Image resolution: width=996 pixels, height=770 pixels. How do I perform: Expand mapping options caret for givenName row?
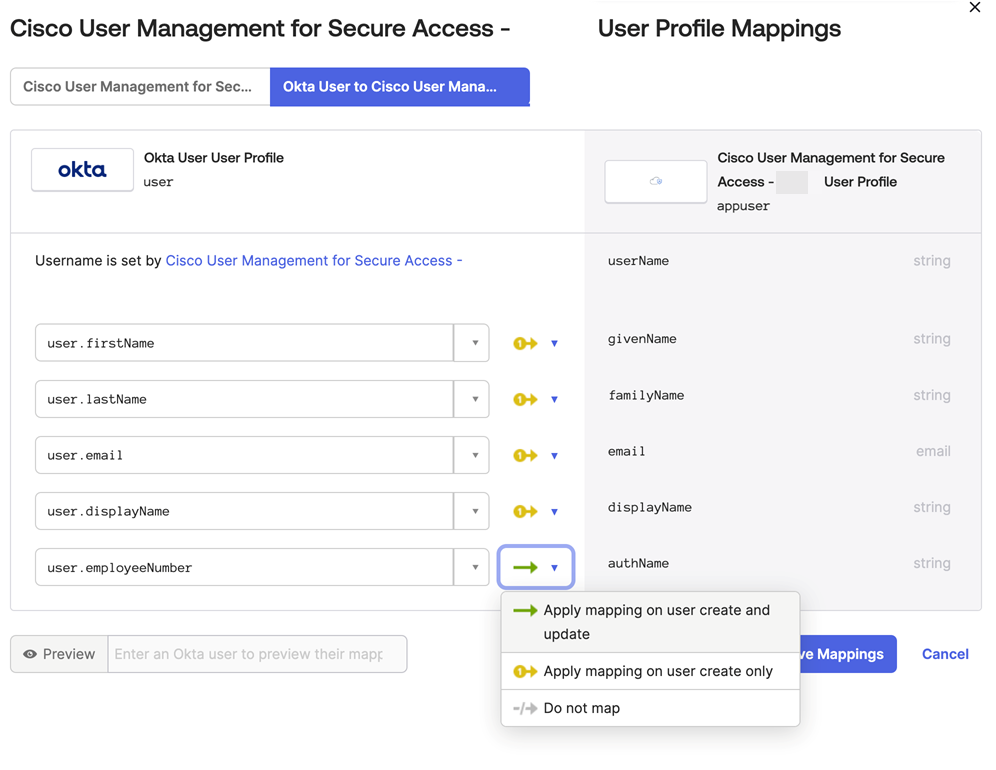tap(555, 344)
